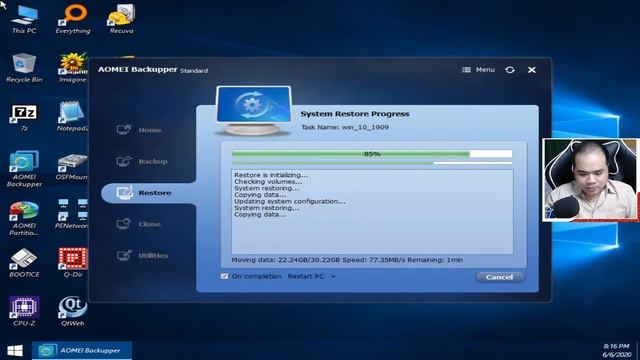
Task: Click 'Task Name: win_10_1909' text
Action: 344,127
